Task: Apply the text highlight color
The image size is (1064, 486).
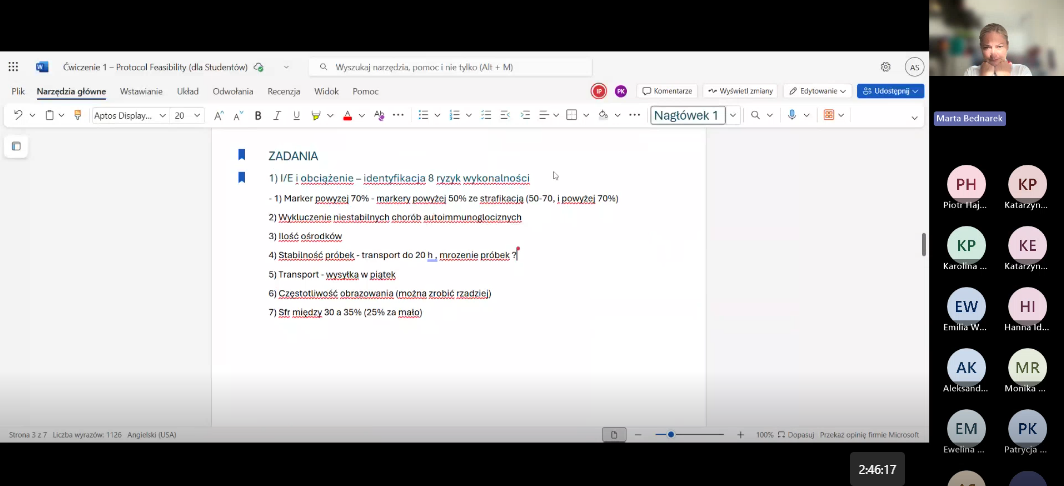Action: pos(316,116)
